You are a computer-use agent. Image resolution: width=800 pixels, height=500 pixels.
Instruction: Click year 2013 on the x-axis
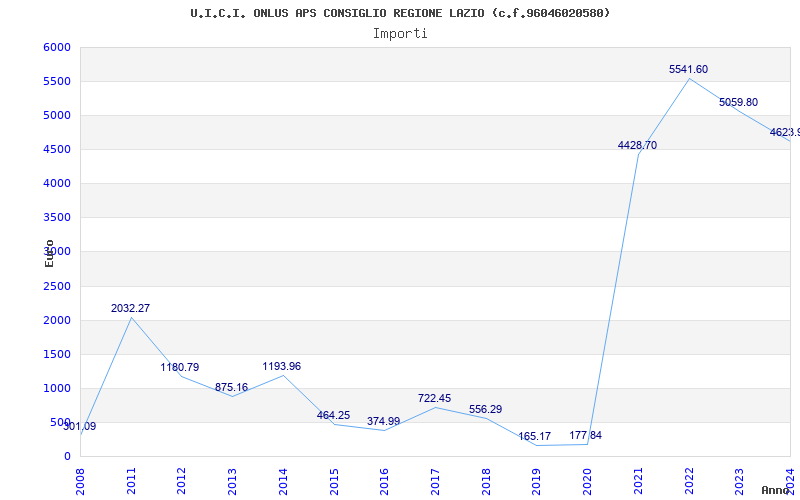(x=232, y=481)
